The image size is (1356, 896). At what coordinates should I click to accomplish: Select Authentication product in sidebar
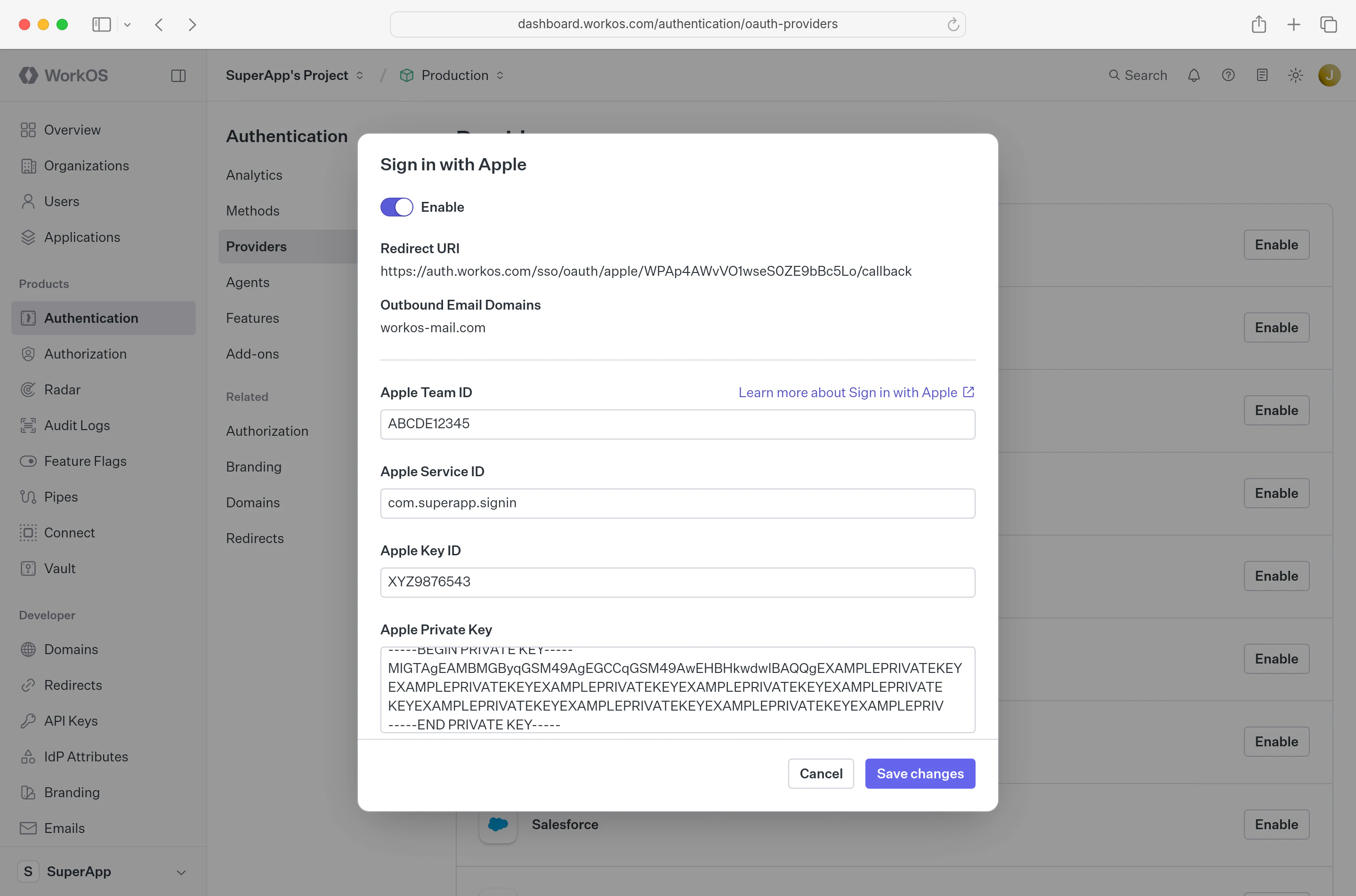pyautogui.click(x=104, y=318)
